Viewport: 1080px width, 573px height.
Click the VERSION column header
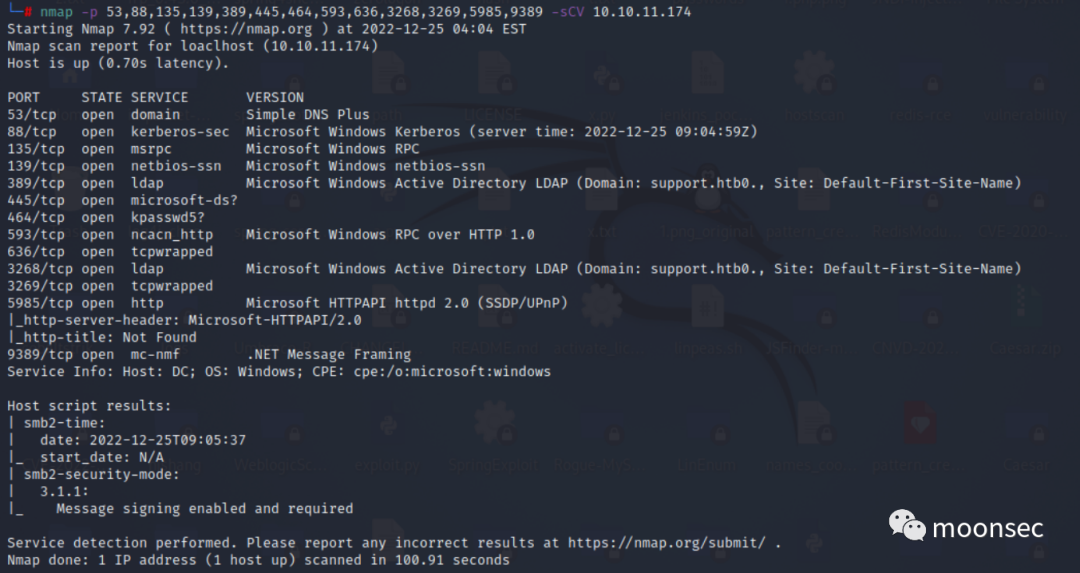[275, 98]
